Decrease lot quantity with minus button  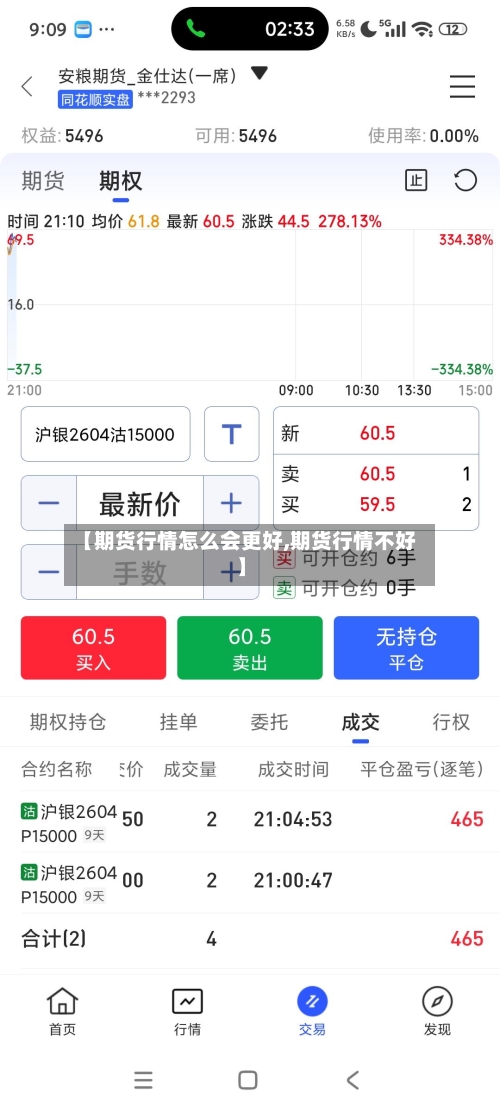(49, 572)
